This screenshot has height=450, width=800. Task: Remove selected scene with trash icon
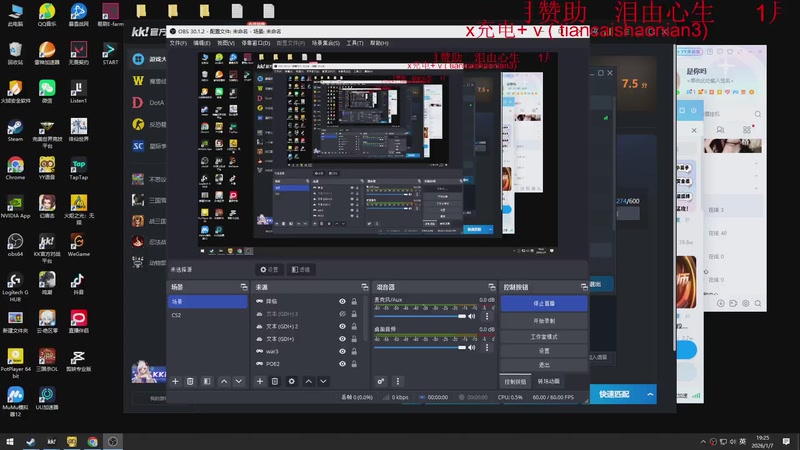pos(190,381)
